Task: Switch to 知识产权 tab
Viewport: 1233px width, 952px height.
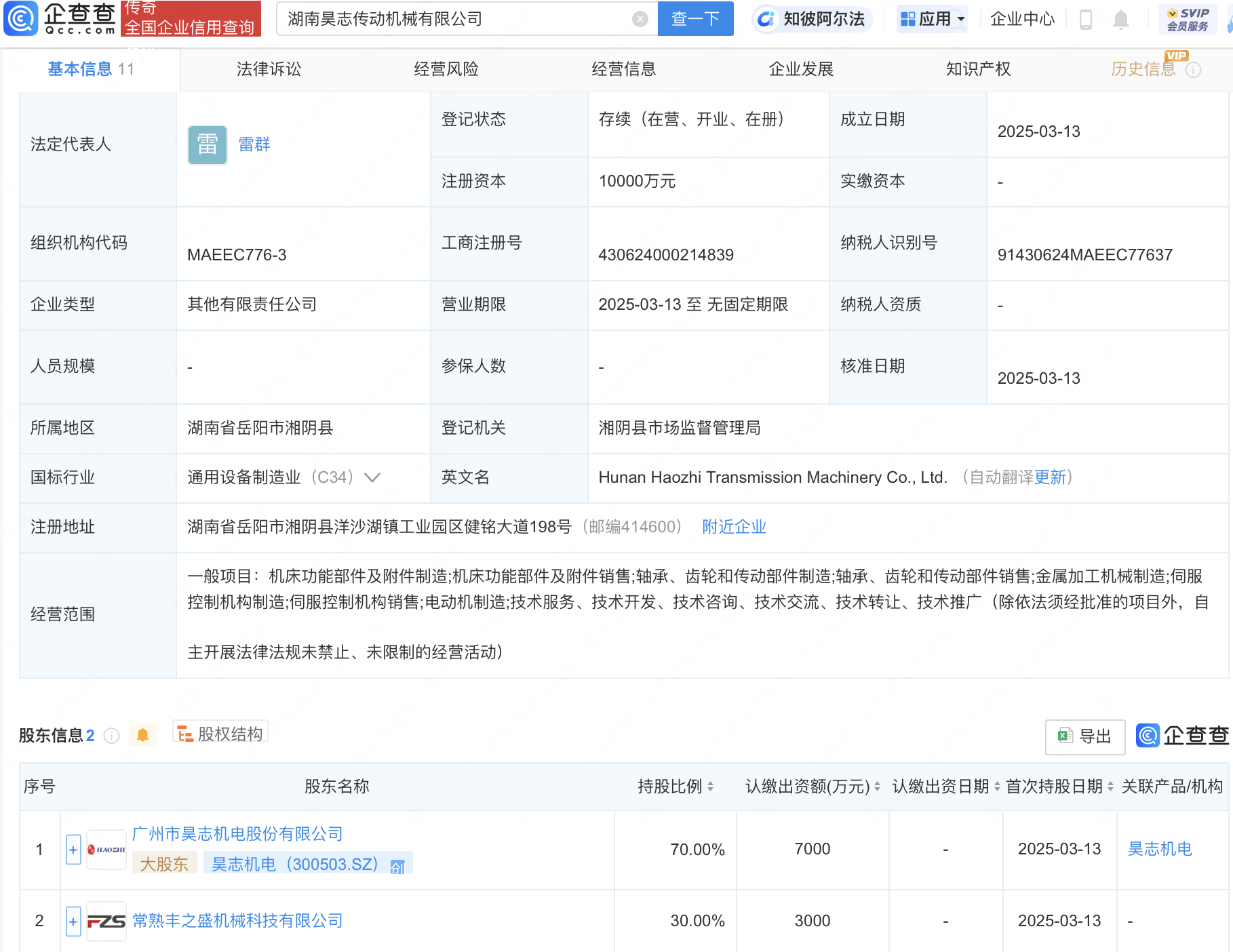Action: click(978, 69)
